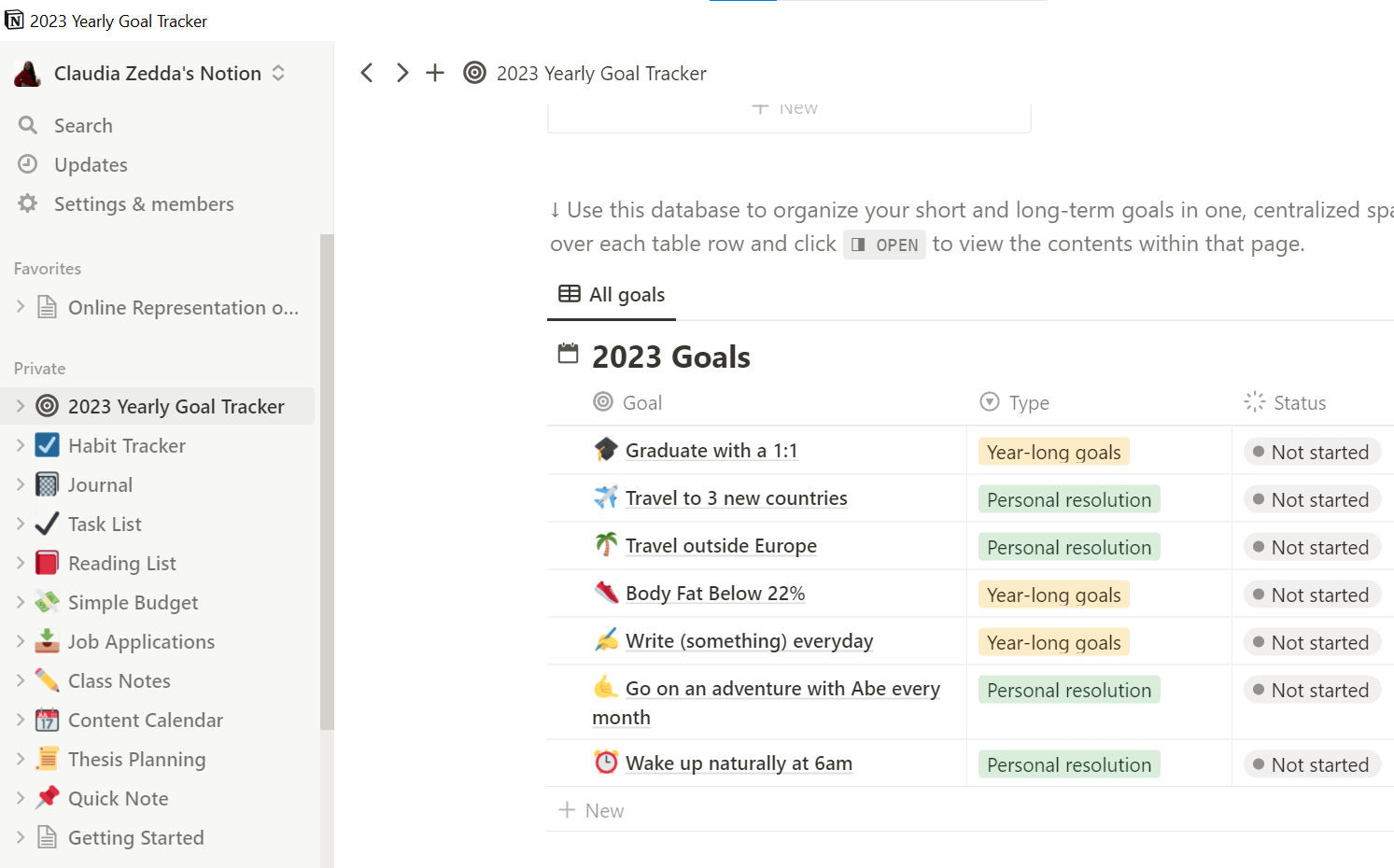Screen dimensions: 1394x868
Task: Open the Status column header menu
Action: [x=1285, y=402]
